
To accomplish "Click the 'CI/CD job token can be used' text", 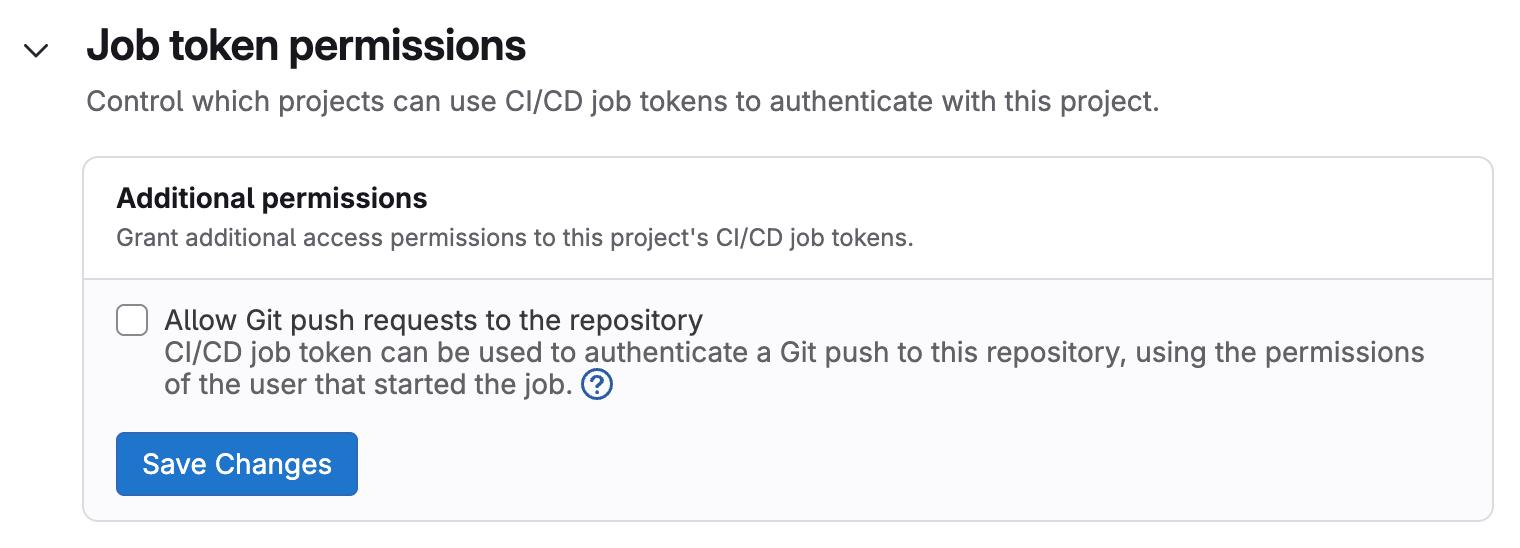I will [370, 353].
